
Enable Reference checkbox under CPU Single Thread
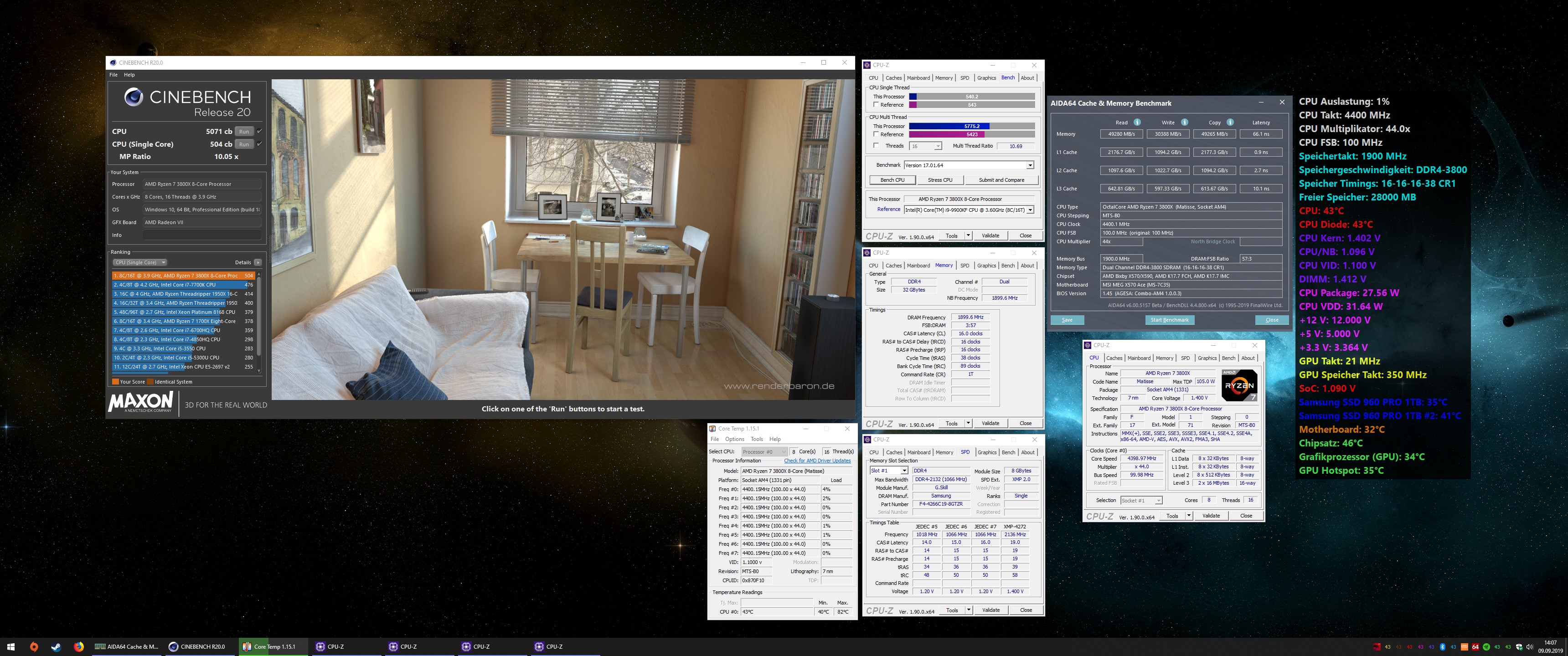[x=876, y=105]
